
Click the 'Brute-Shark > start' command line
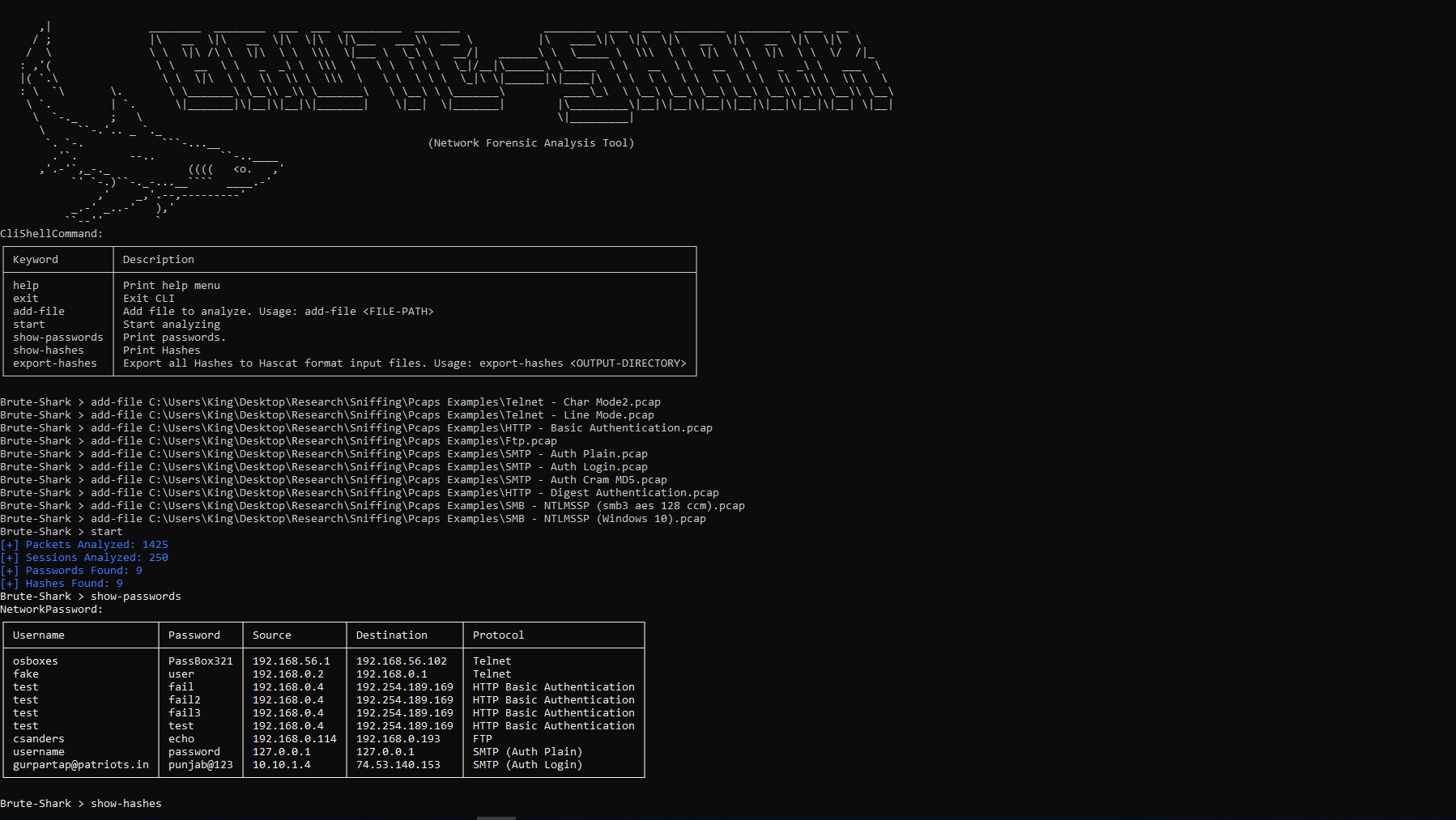coord(62,532)
